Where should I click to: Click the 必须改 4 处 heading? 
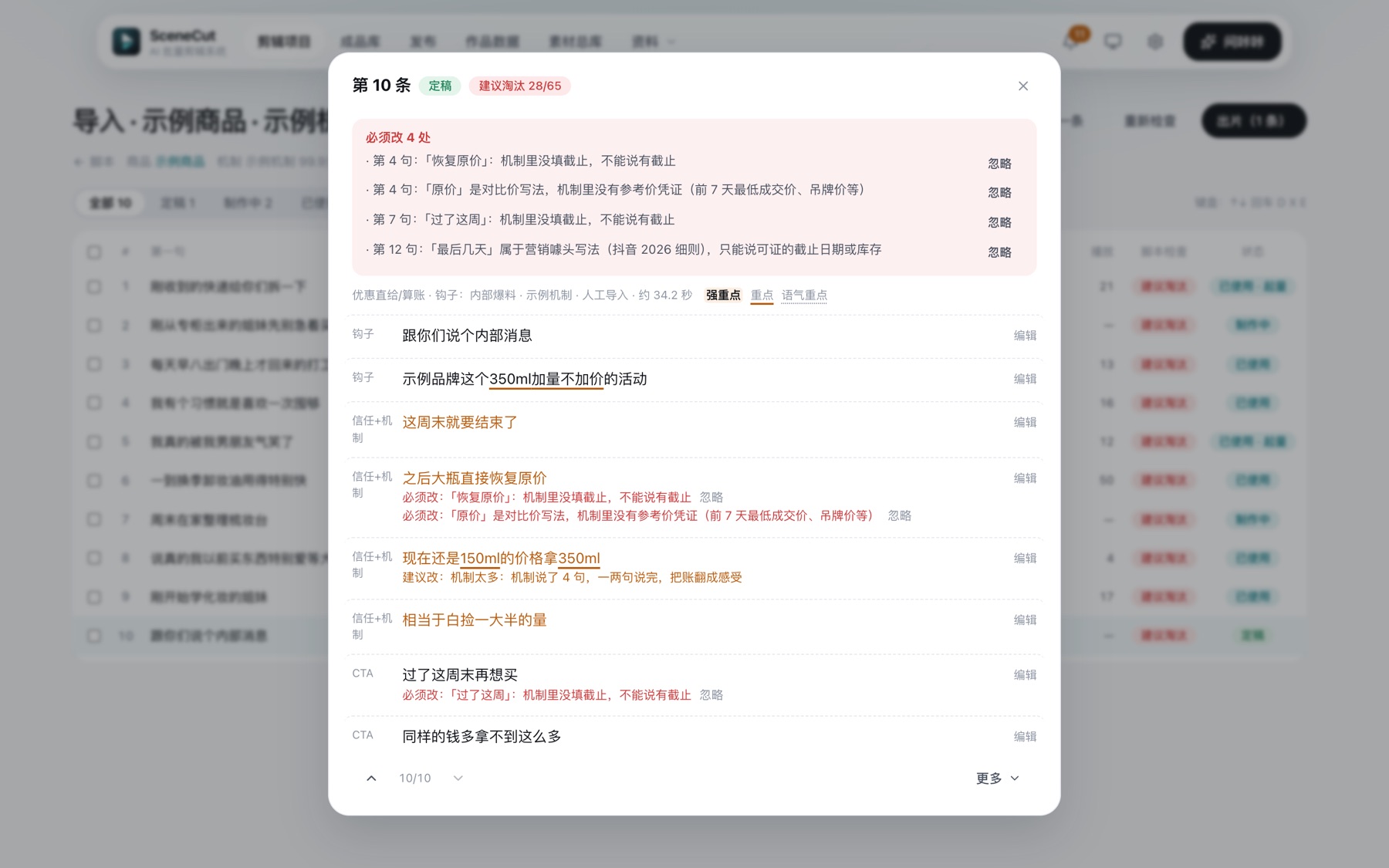(x=398, y=137)
